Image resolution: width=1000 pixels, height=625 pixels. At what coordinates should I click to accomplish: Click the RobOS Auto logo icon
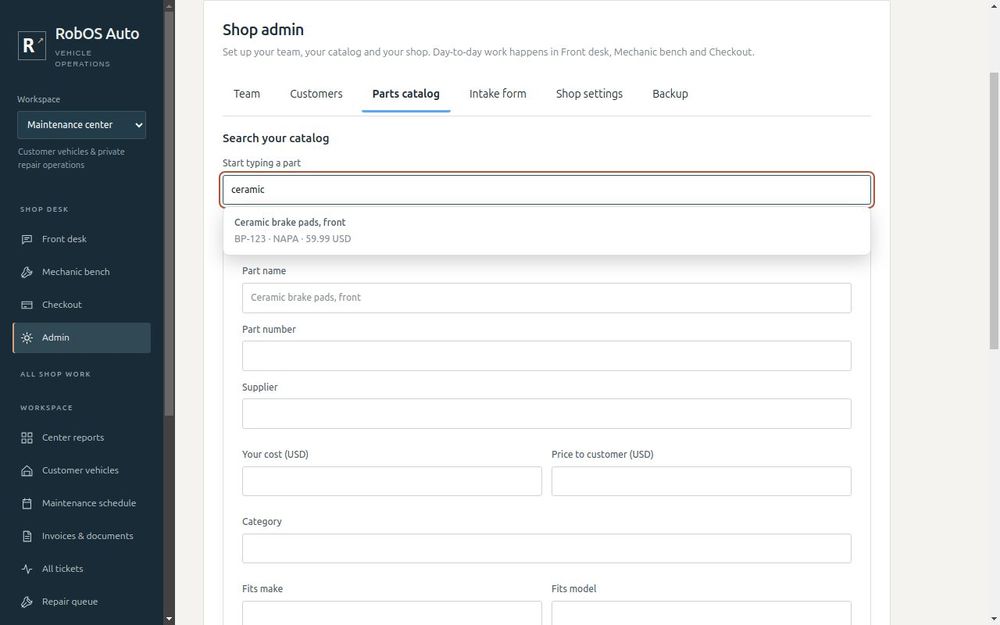(32, 45)
